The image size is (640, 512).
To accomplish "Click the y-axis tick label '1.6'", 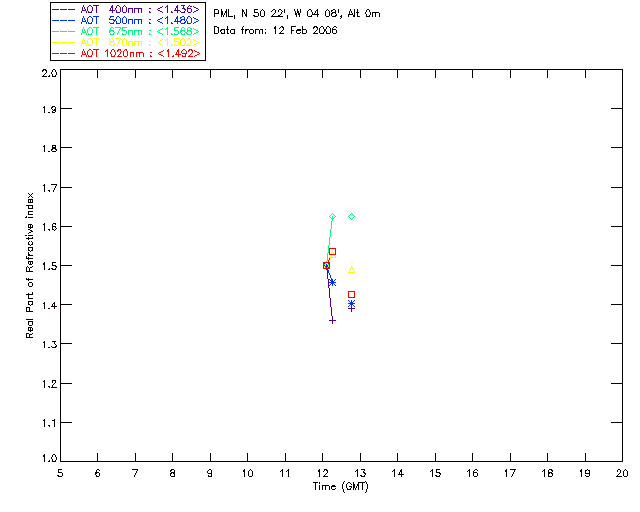I will 49,227.
